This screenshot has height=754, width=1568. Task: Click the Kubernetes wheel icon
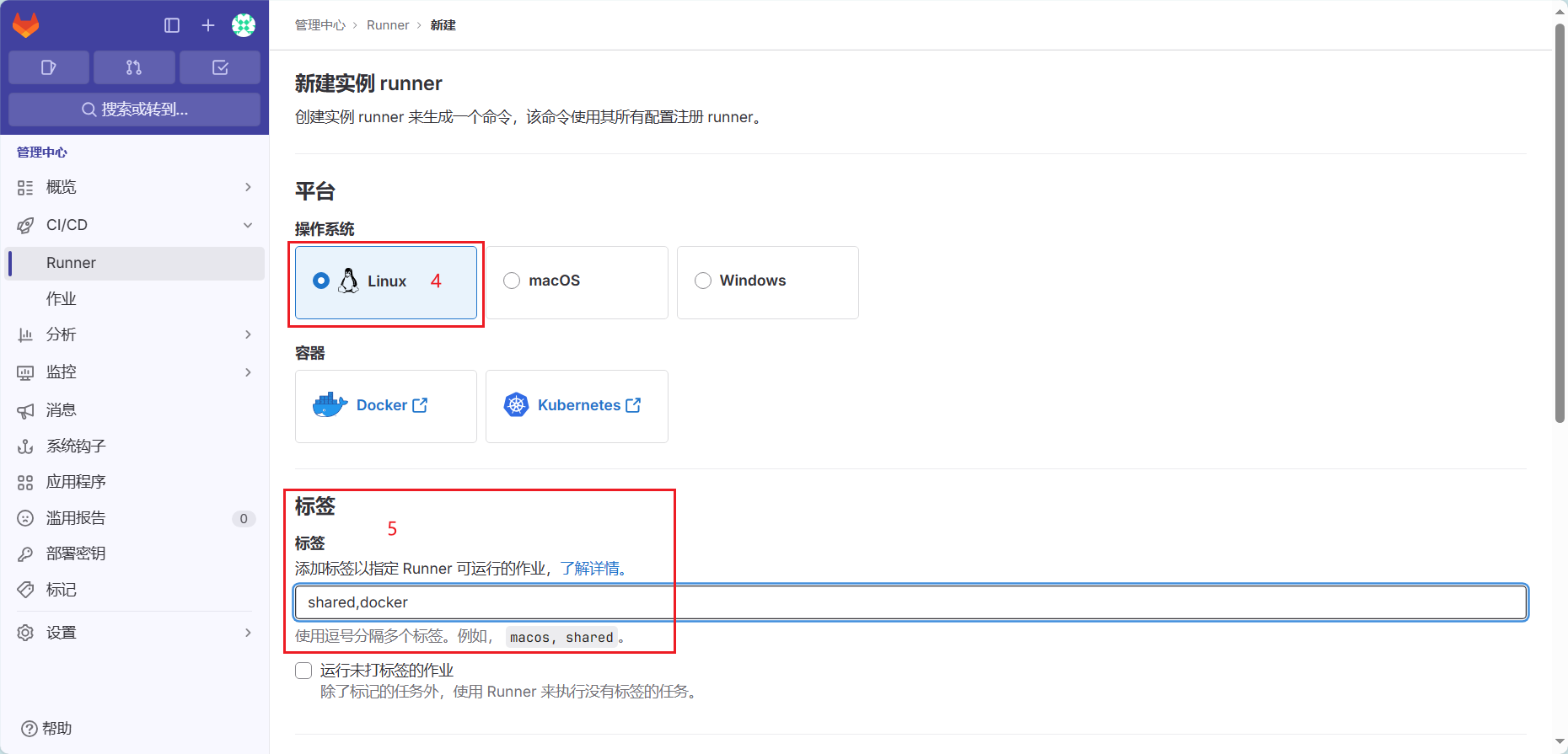516,405
